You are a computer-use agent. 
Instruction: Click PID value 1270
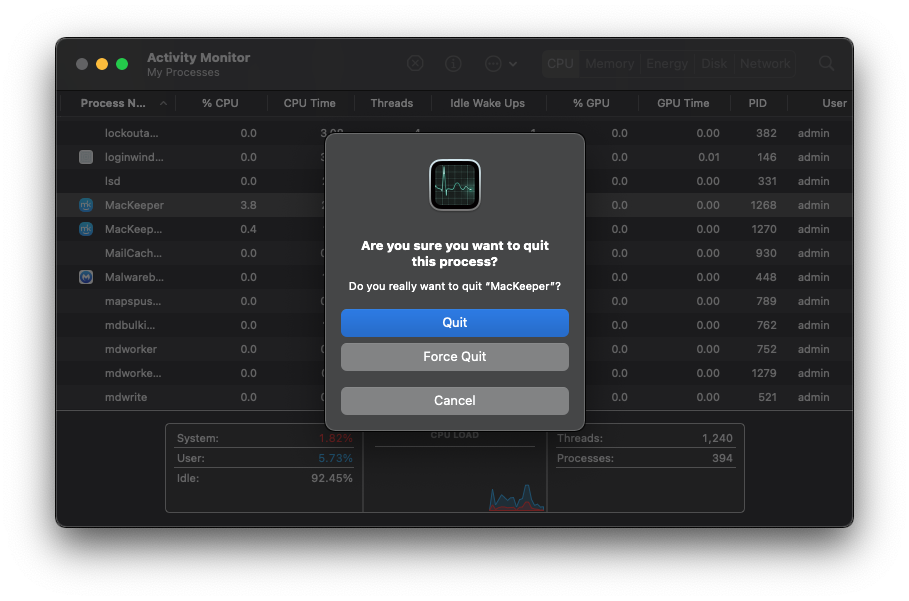[x=763, y=229]
